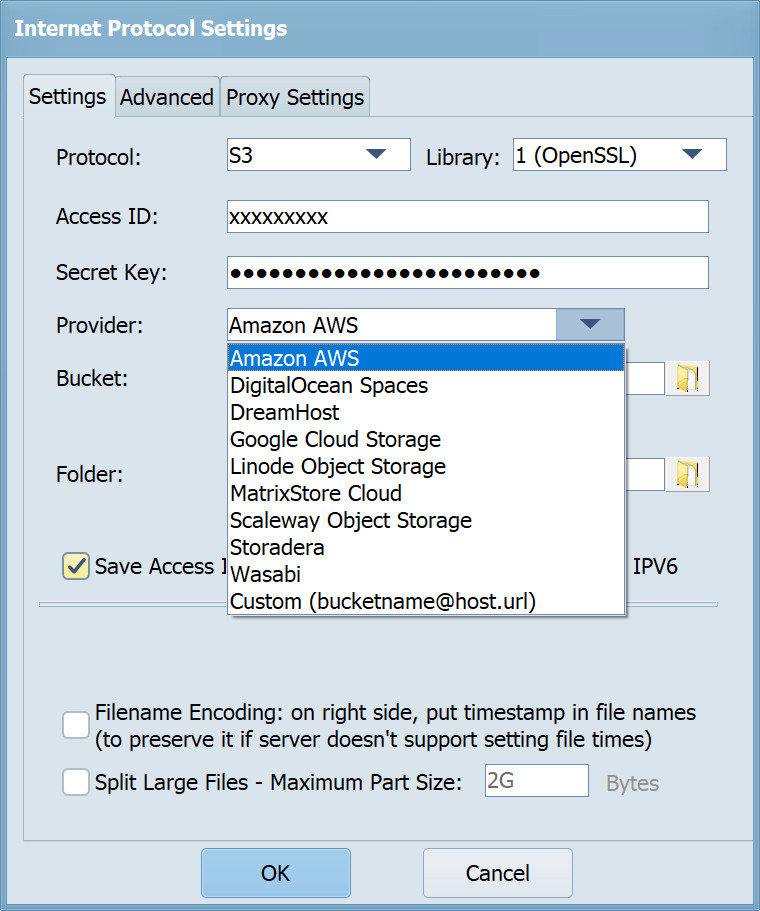
Task: Expand the Library dropdown with OpenSSL
Action: [619, 155]
